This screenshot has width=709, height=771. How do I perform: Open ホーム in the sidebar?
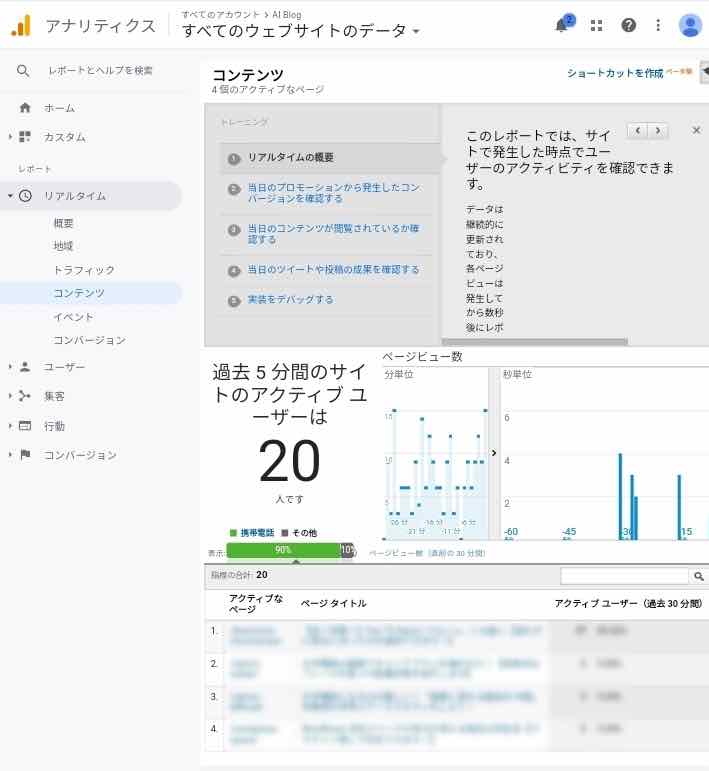coord(59,108)
